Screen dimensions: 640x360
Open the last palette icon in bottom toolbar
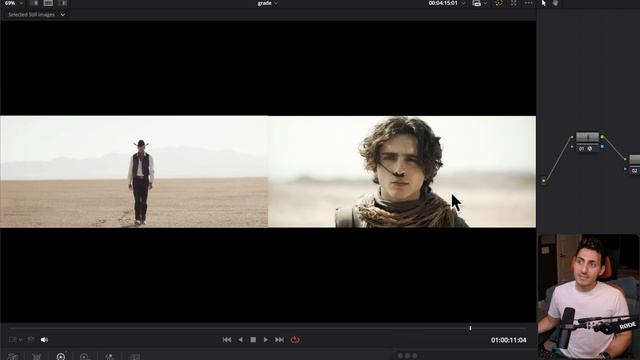[x=134, y=357]
